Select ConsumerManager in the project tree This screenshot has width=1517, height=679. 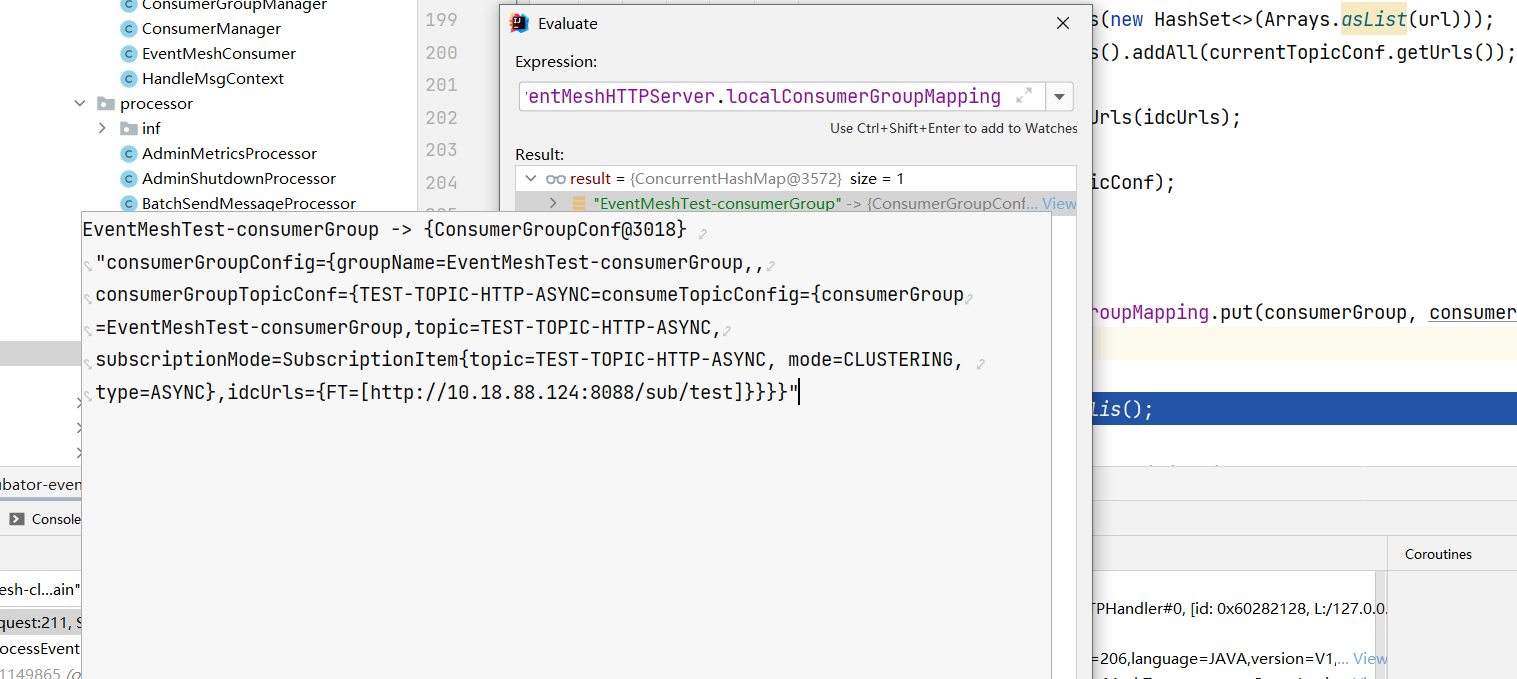coord(211,29)
